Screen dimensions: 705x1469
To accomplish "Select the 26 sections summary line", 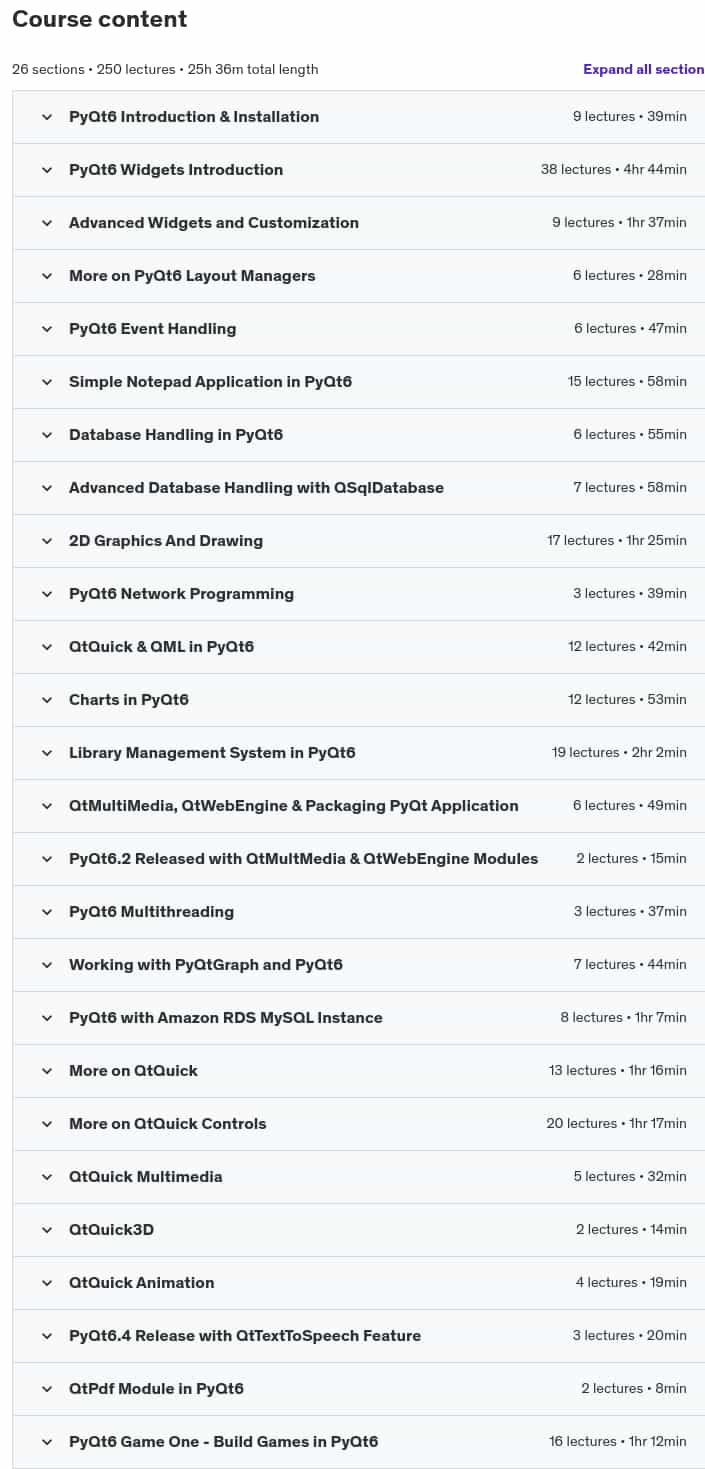I will [x=165, y=70].
